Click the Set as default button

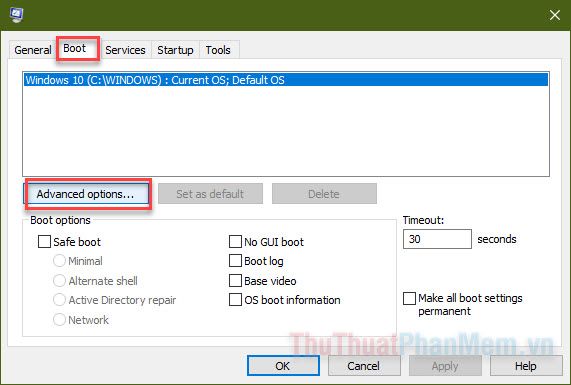[210, 194]
